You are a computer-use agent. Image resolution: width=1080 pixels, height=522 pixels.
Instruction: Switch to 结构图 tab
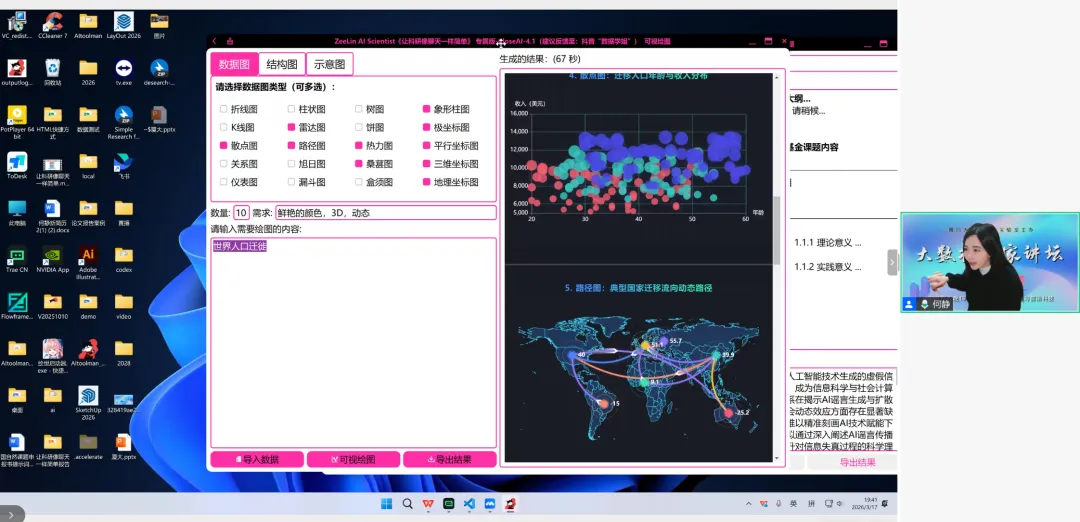point(282,64)
